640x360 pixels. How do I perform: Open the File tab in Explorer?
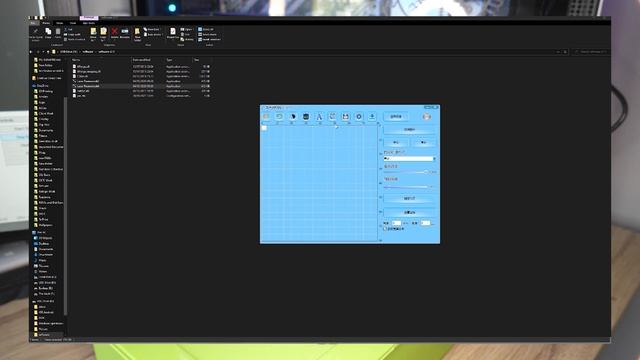33,23
